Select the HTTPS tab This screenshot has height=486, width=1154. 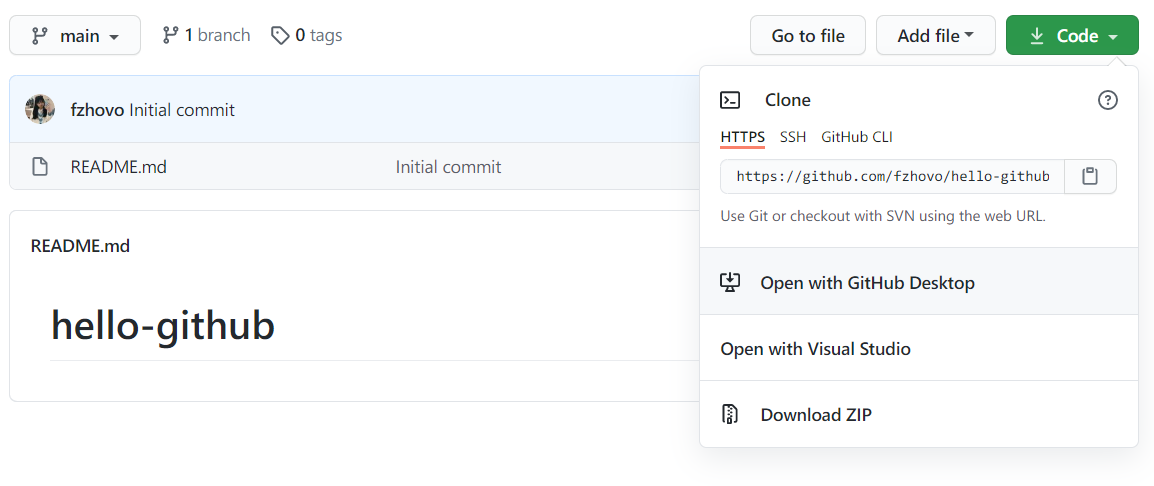pyautogui.click(x=743, y=137)
